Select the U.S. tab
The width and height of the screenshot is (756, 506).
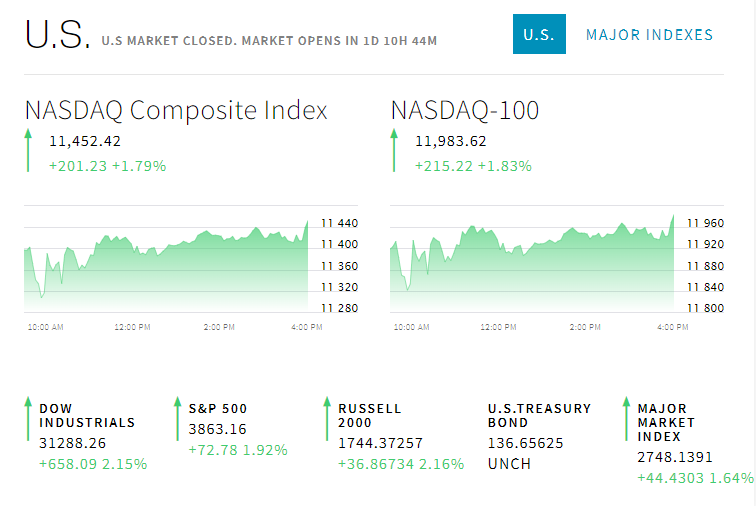[x=539, y=35]
